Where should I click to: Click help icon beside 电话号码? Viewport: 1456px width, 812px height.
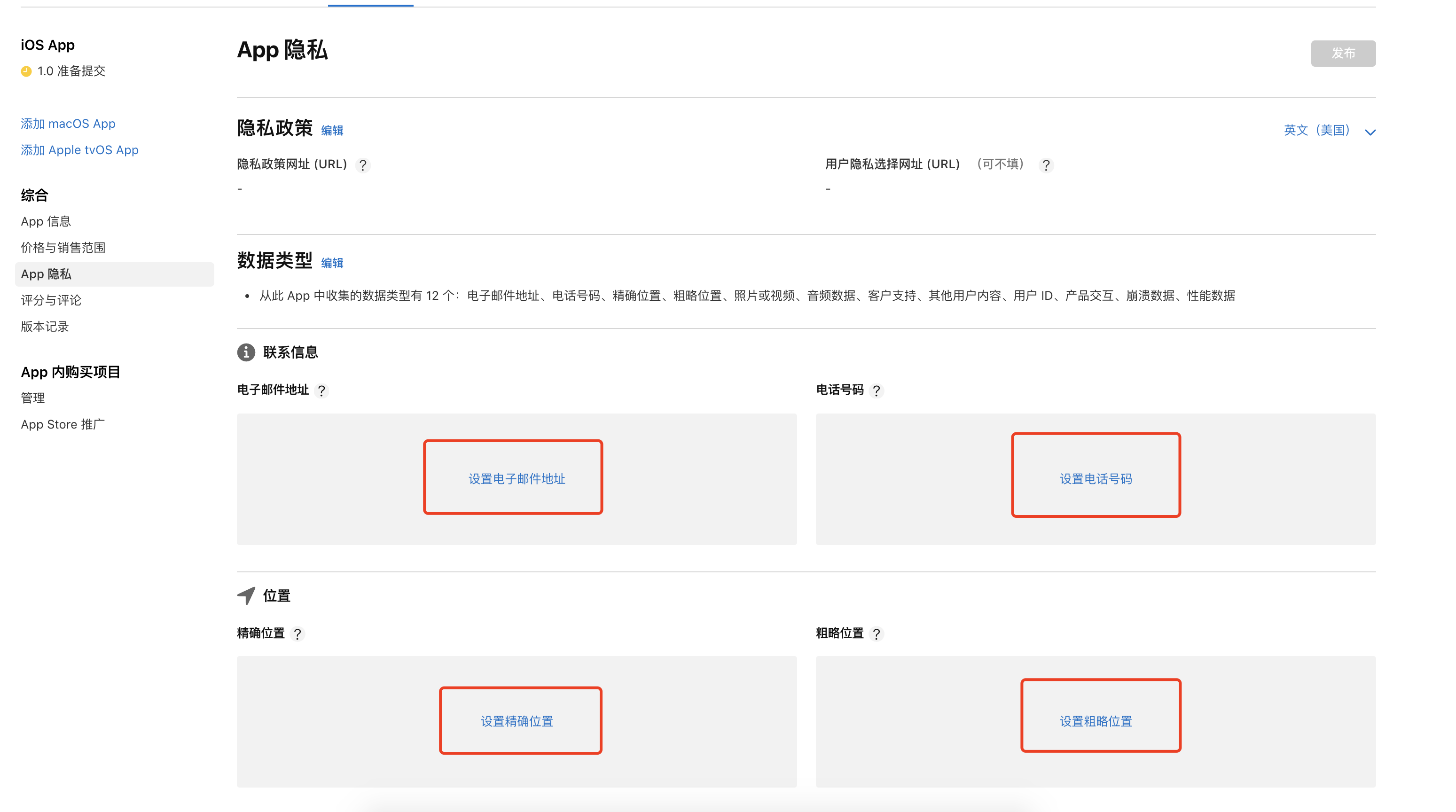877,390
